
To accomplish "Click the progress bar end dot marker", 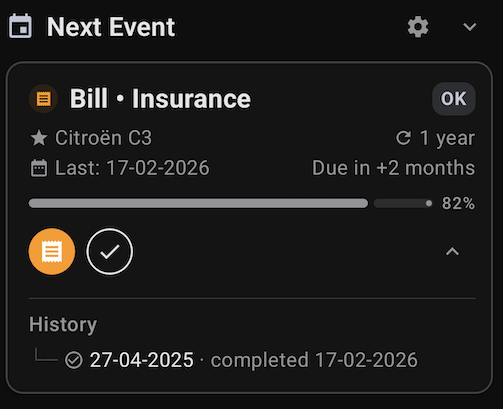I will 429,203.
